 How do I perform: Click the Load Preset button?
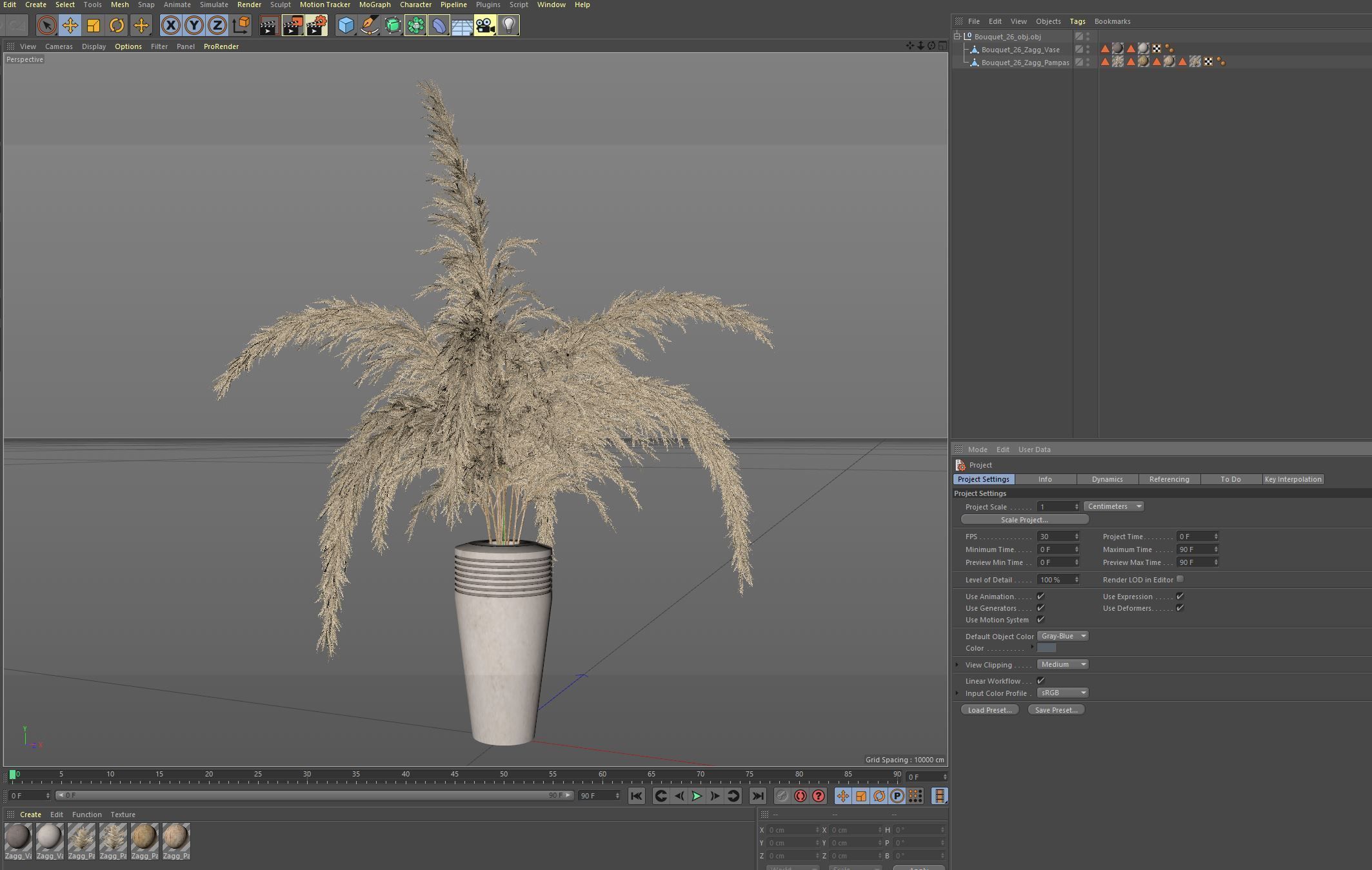[x=989, y=709]
